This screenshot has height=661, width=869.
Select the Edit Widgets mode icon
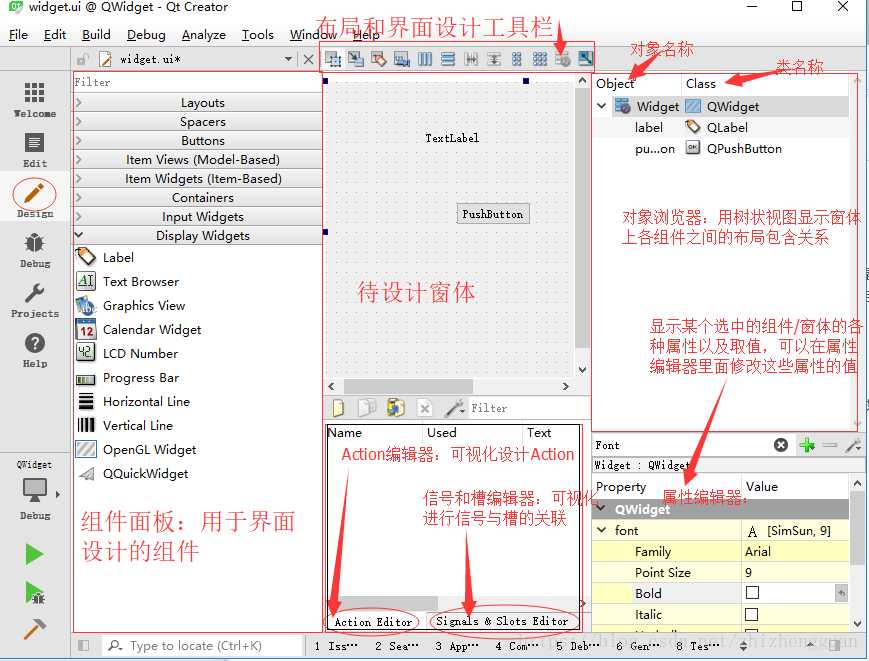[333, 59]
